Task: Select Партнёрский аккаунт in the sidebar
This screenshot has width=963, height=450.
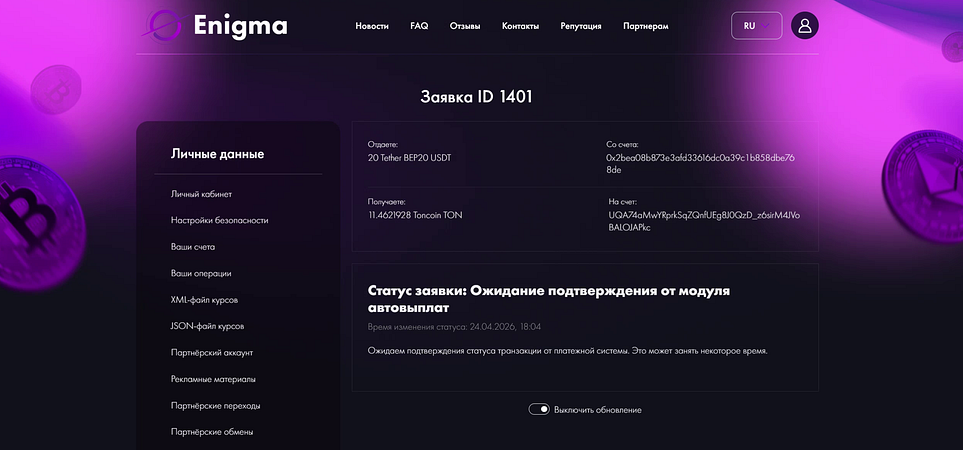Action: coord(212,352)
